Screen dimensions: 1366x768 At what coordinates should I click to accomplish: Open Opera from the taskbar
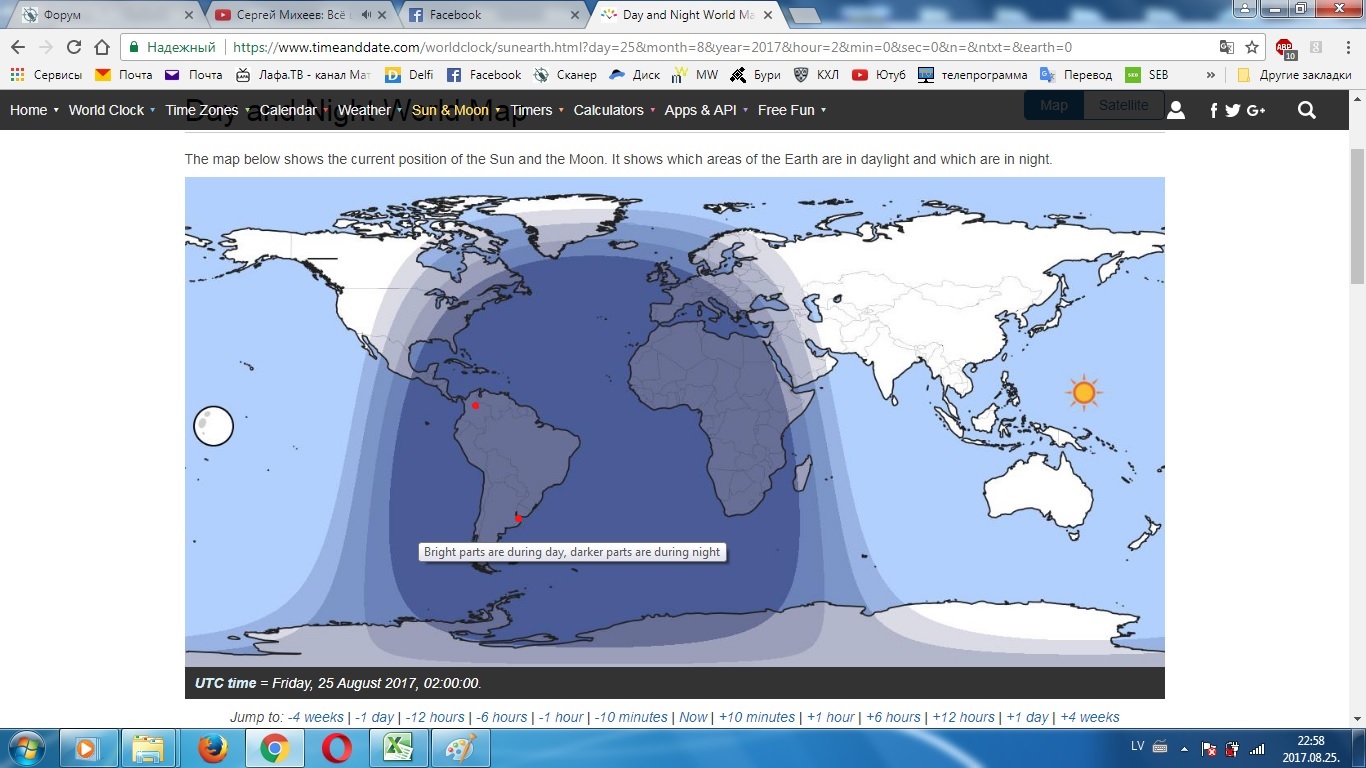tap(337, 748)
